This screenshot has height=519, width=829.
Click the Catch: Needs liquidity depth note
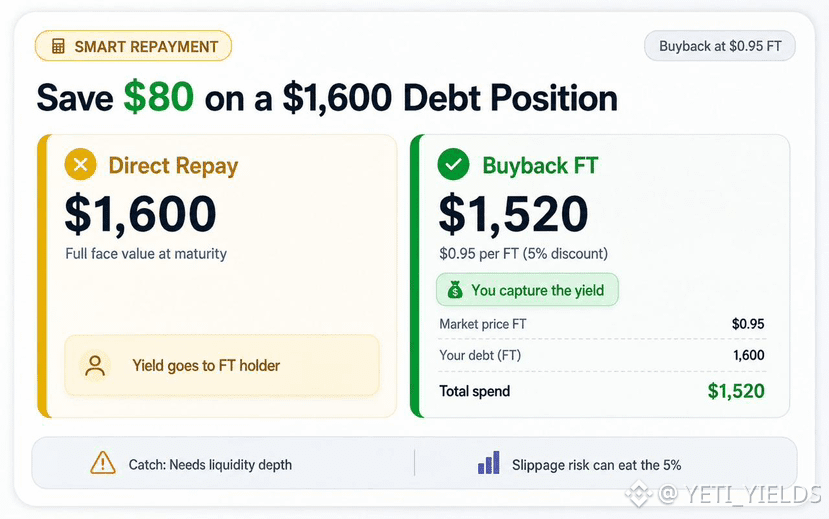click(x=210, y=465)
